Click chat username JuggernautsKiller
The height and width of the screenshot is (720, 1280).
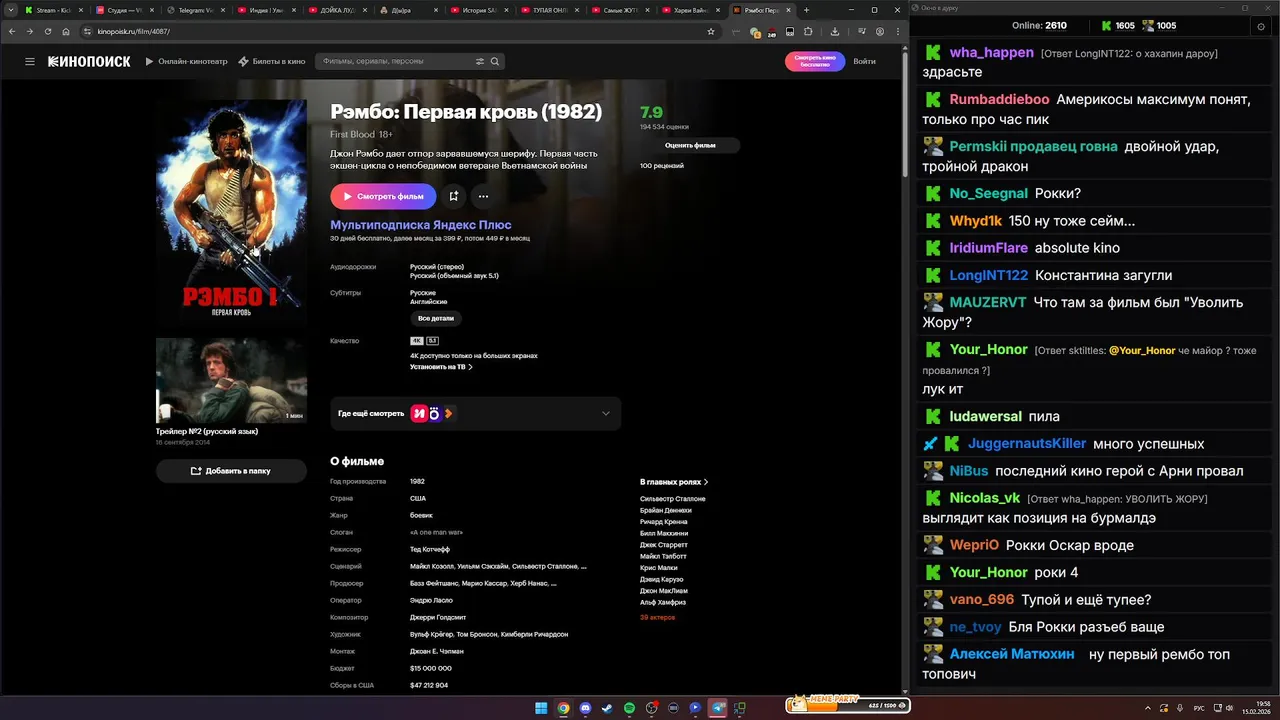pos(1027,443)
